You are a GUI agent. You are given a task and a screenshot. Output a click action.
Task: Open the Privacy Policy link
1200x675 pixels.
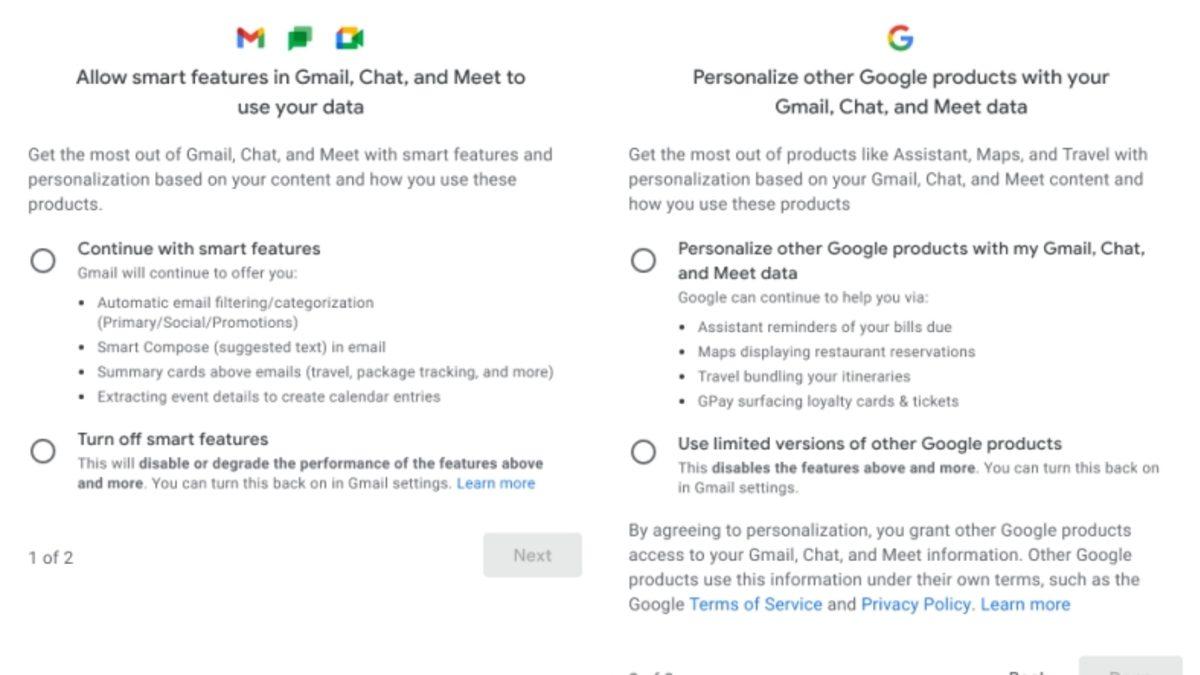[914, 604]
